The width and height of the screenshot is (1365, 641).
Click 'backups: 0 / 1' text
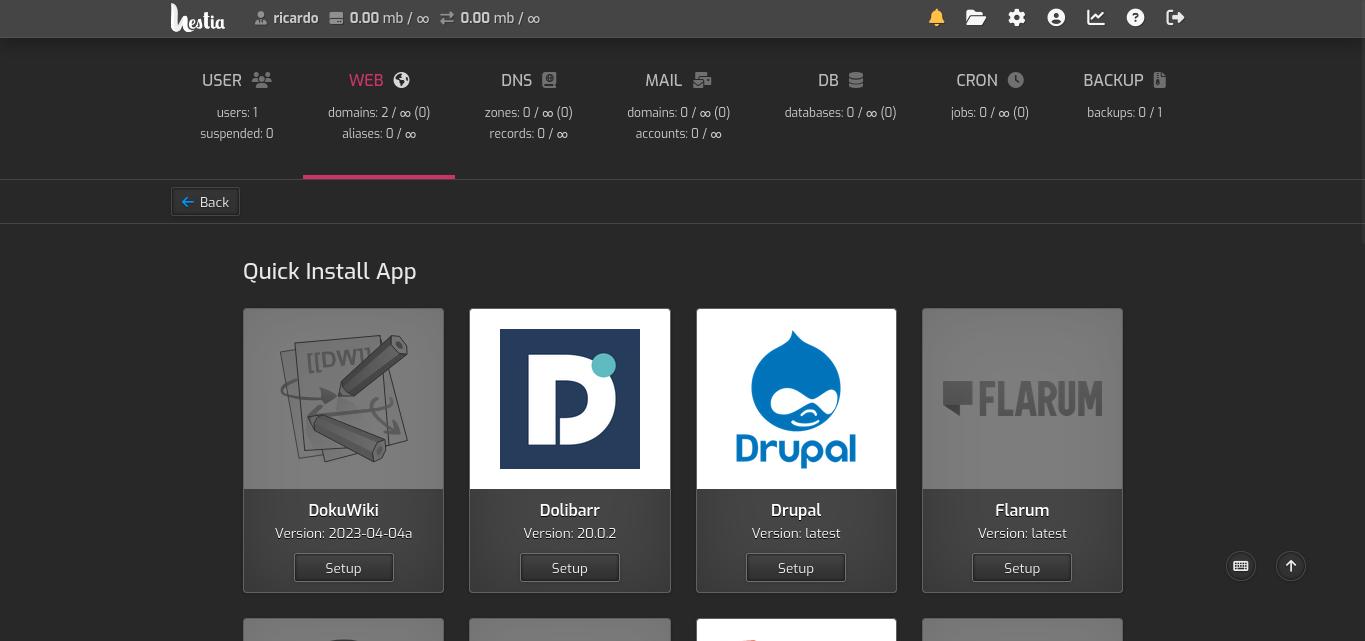(1125, 113)
